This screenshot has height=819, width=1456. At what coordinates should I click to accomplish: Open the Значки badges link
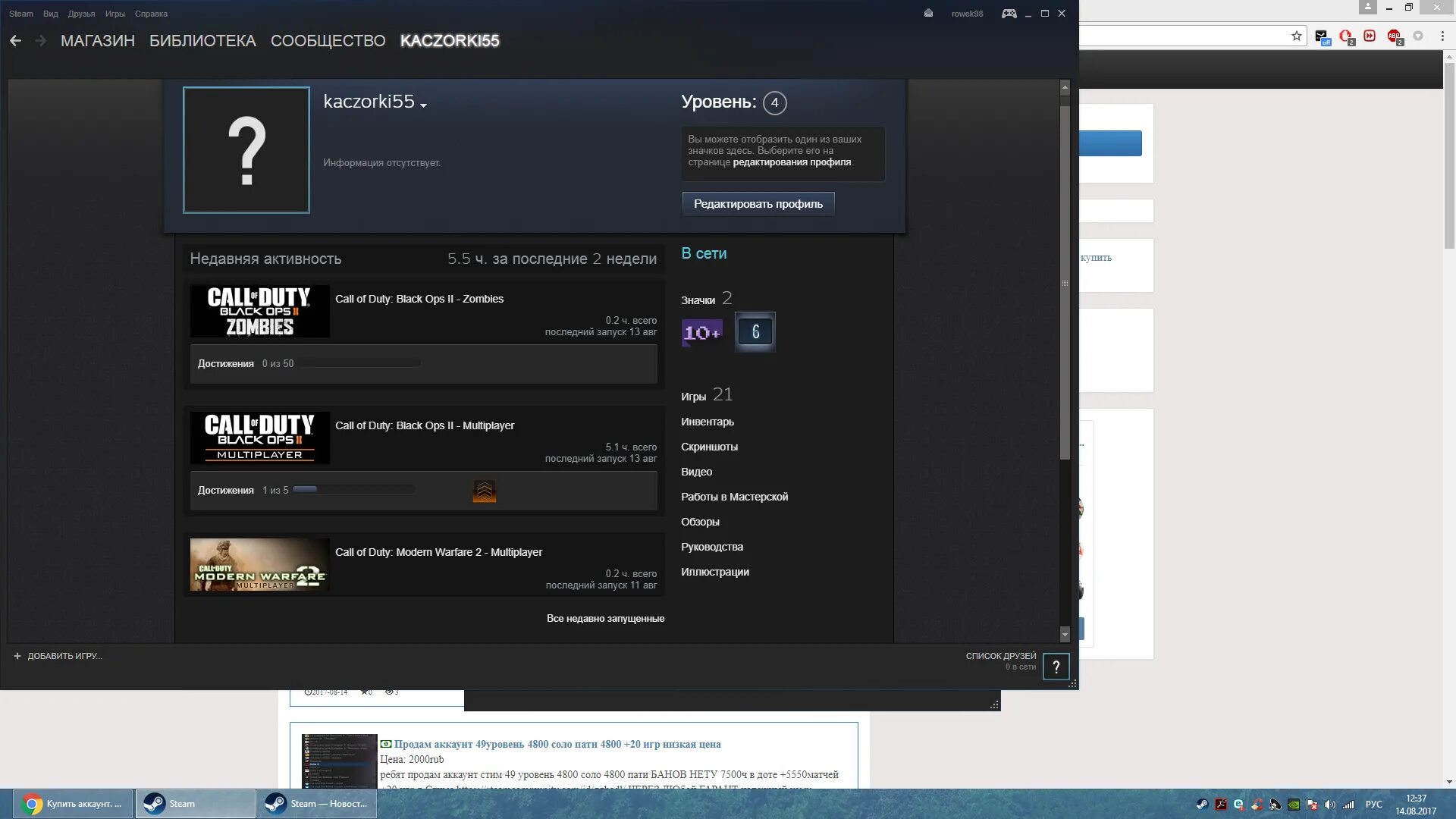click(x=707, y=299)
